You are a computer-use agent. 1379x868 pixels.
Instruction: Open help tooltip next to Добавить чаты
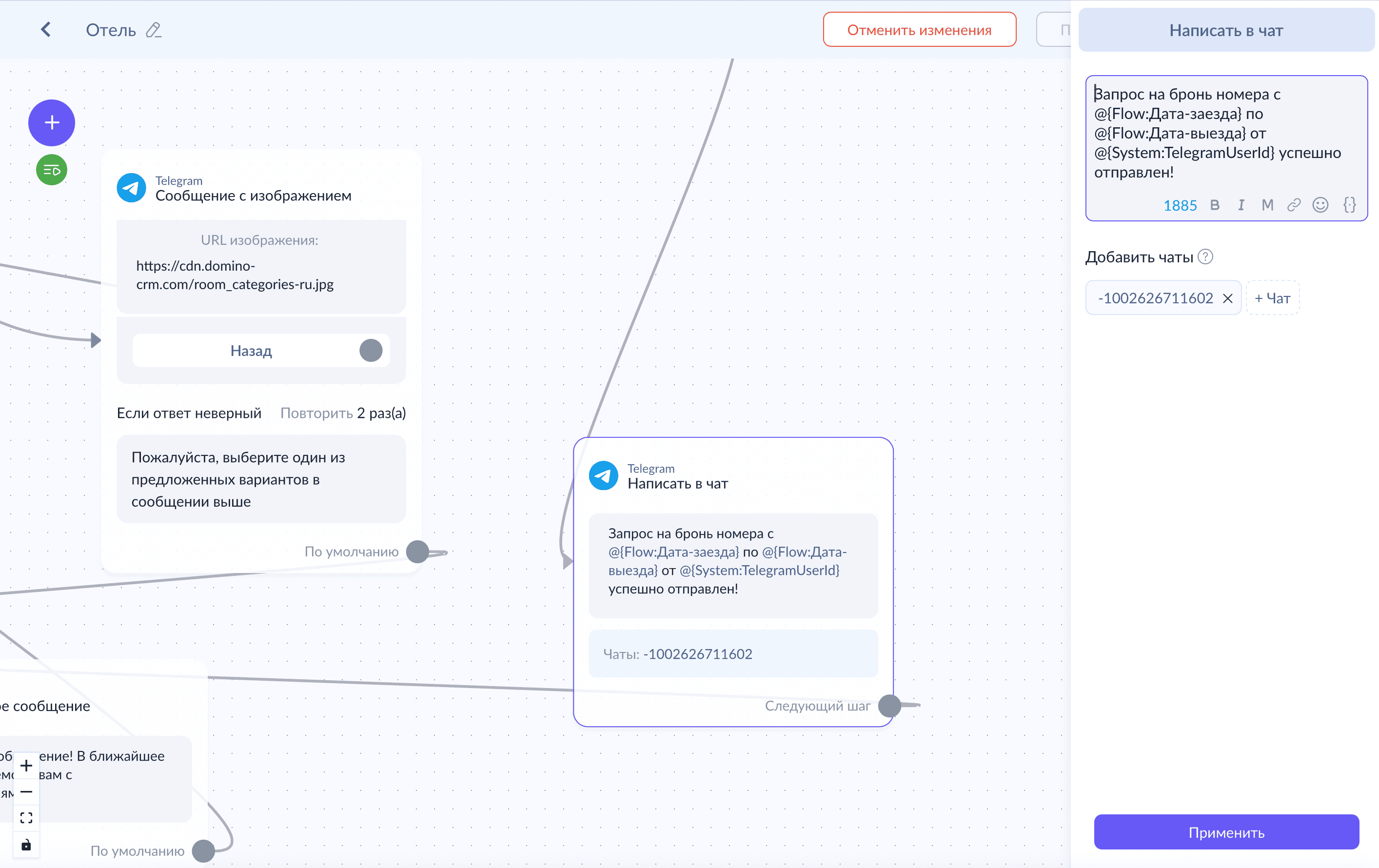pyautogui.click(x=1205, y=256)
